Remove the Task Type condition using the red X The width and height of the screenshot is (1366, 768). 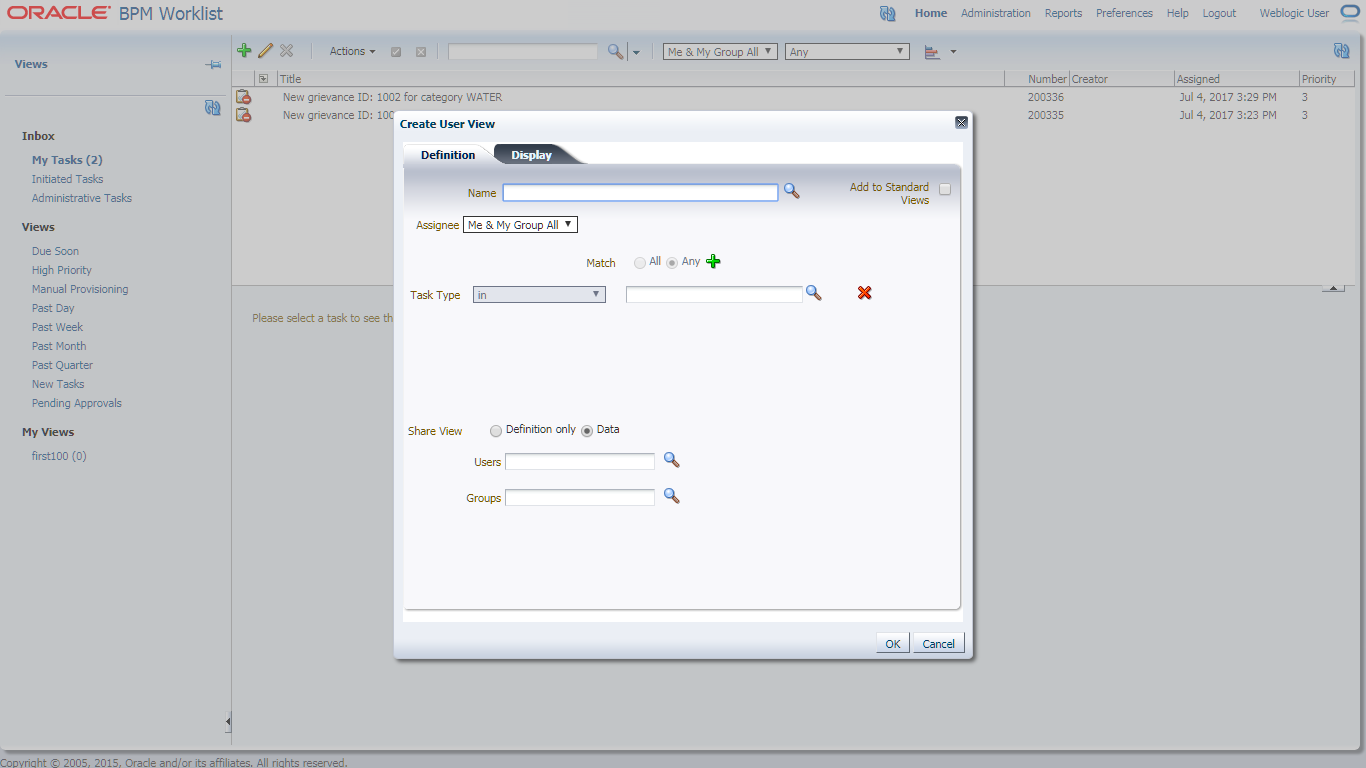[863, 293]
